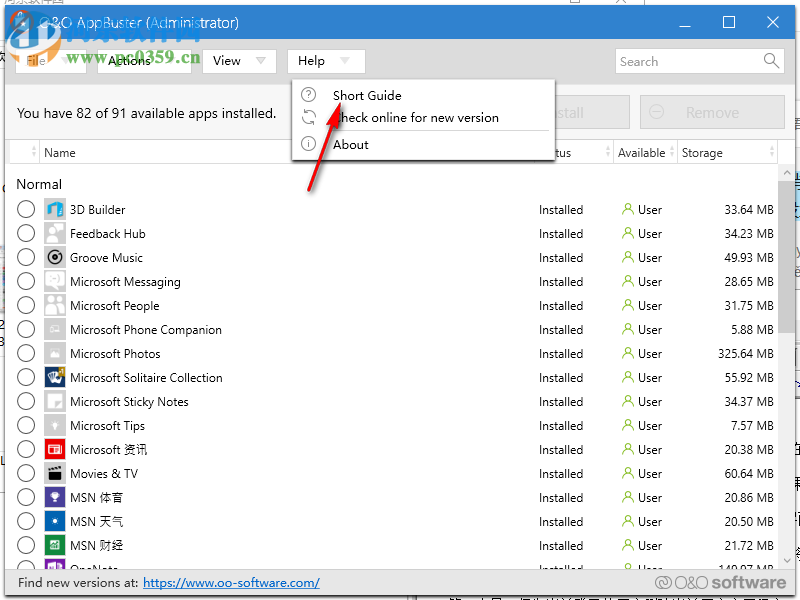Toggle selection circle for Microsoft Tips
This screenshot has width=800, height=600.
(26, 426)
